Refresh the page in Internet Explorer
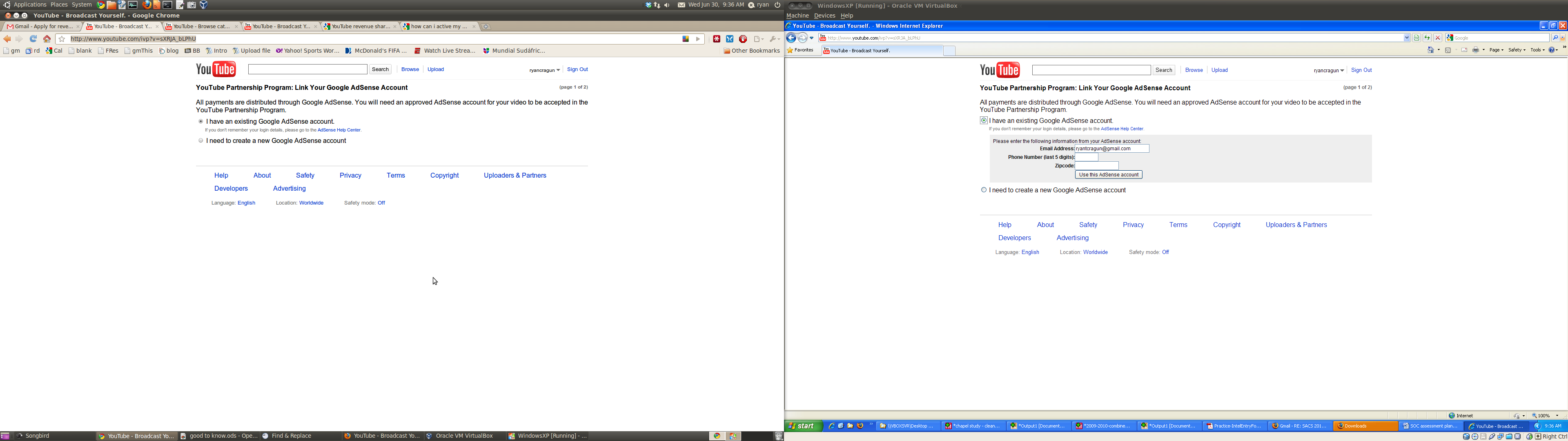 click(1428, 38)
